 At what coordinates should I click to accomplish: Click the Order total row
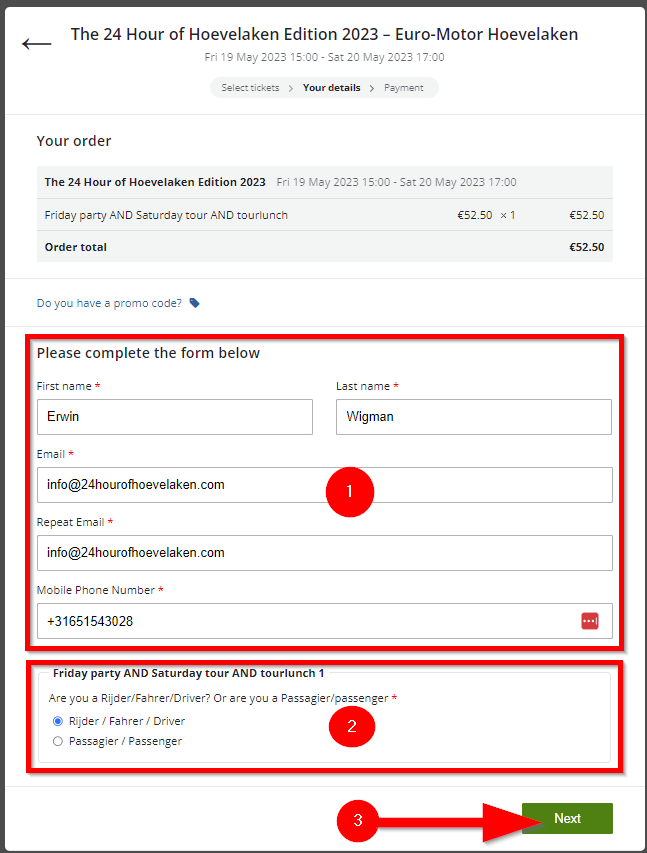pos(324,247)
